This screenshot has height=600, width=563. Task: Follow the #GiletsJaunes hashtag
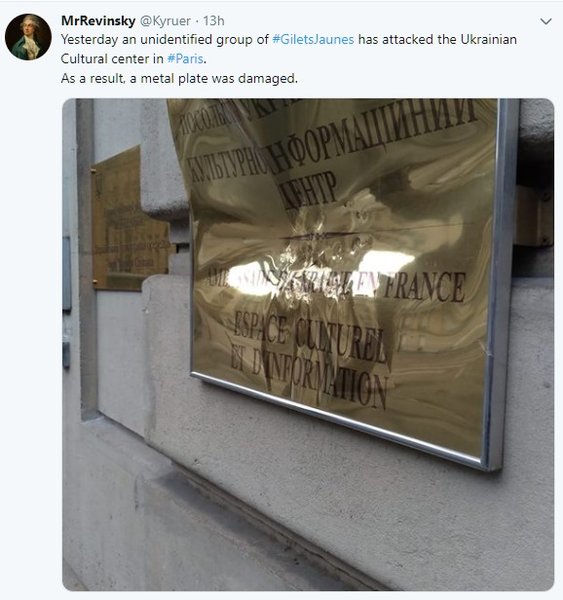pyautogui.click(x=313, y=39)
